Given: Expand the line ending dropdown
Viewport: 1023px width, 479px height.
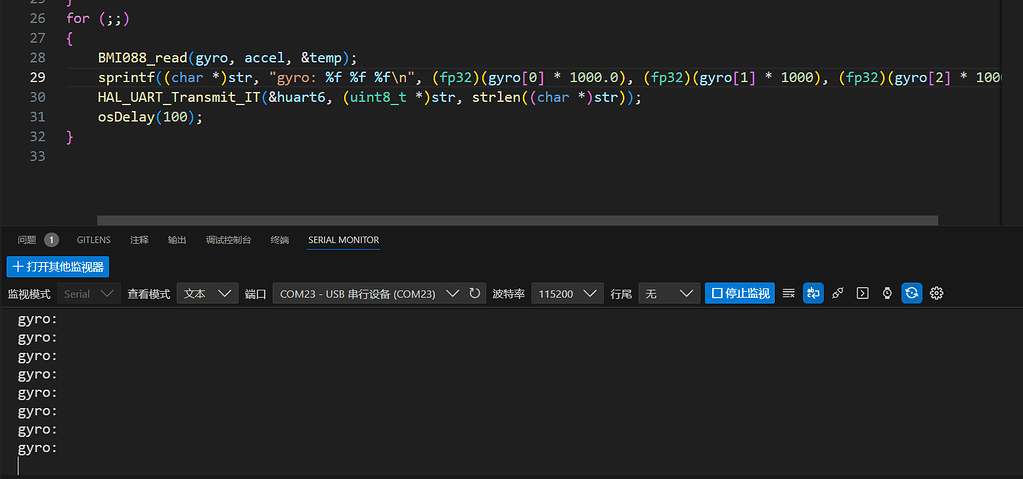Looking at the screenshot, I should pos(668,293).
